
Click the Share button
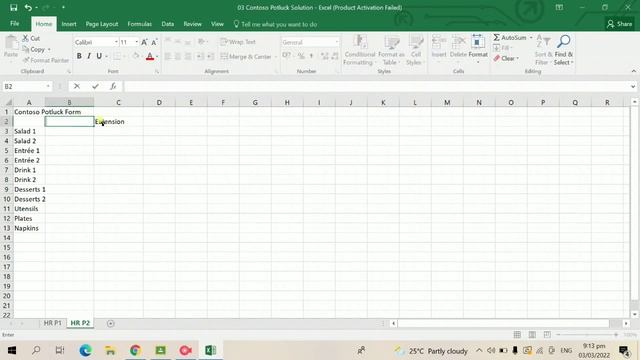[620, 24]
